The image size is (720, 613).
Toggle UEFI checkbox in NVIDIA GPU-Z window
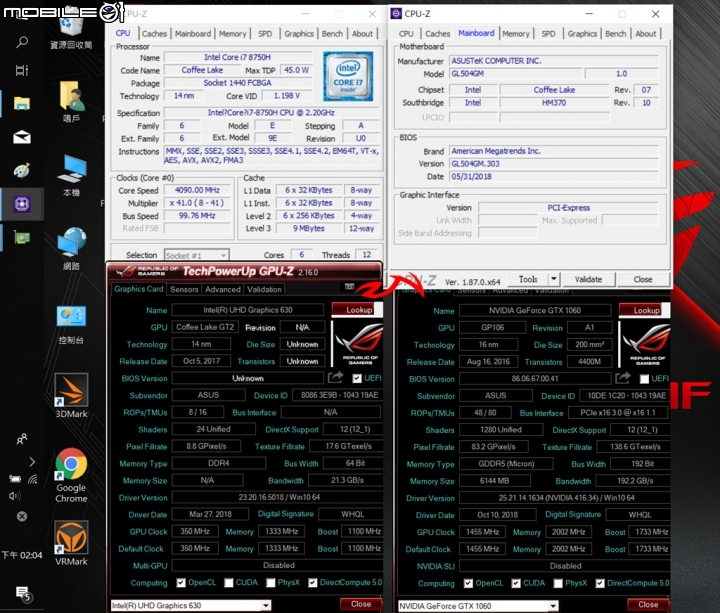point(644,379)
